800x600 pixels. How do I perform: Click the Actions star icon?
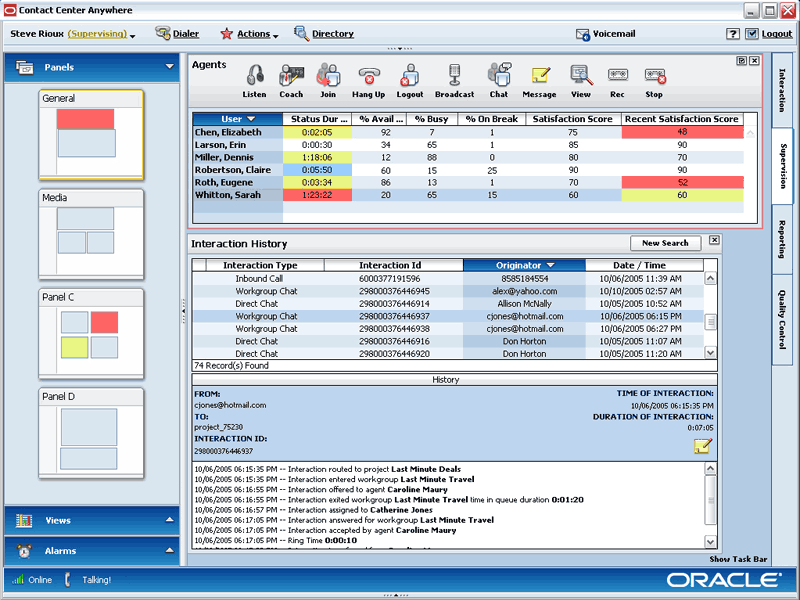pos(226,34)
